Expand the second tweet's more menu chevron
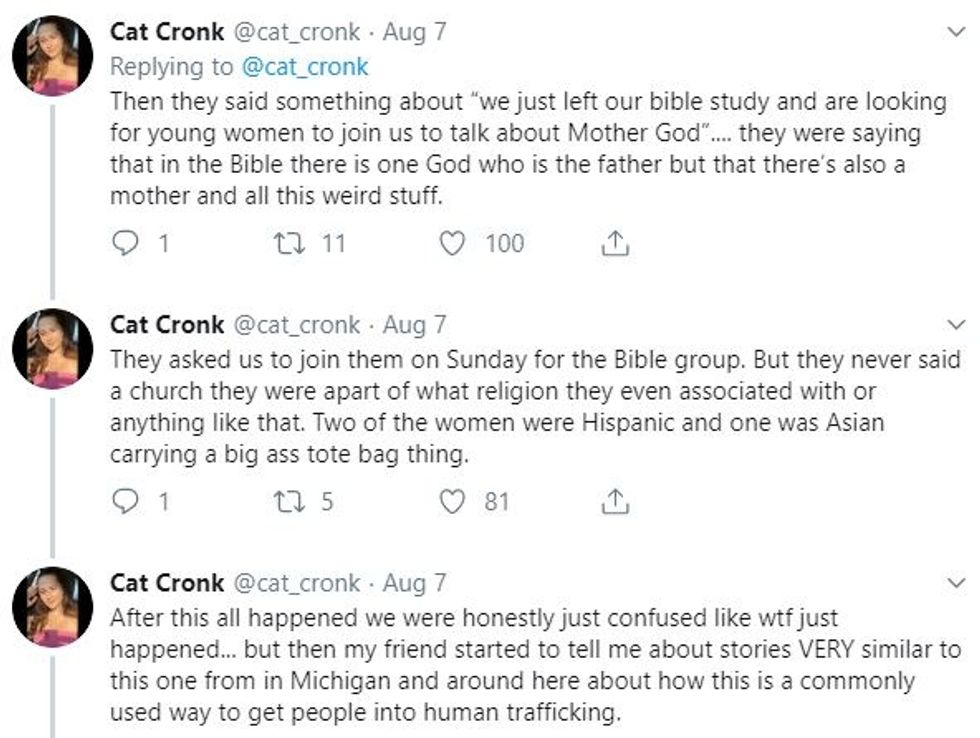This screenshot has width=980, height=738. click(956, 325)
